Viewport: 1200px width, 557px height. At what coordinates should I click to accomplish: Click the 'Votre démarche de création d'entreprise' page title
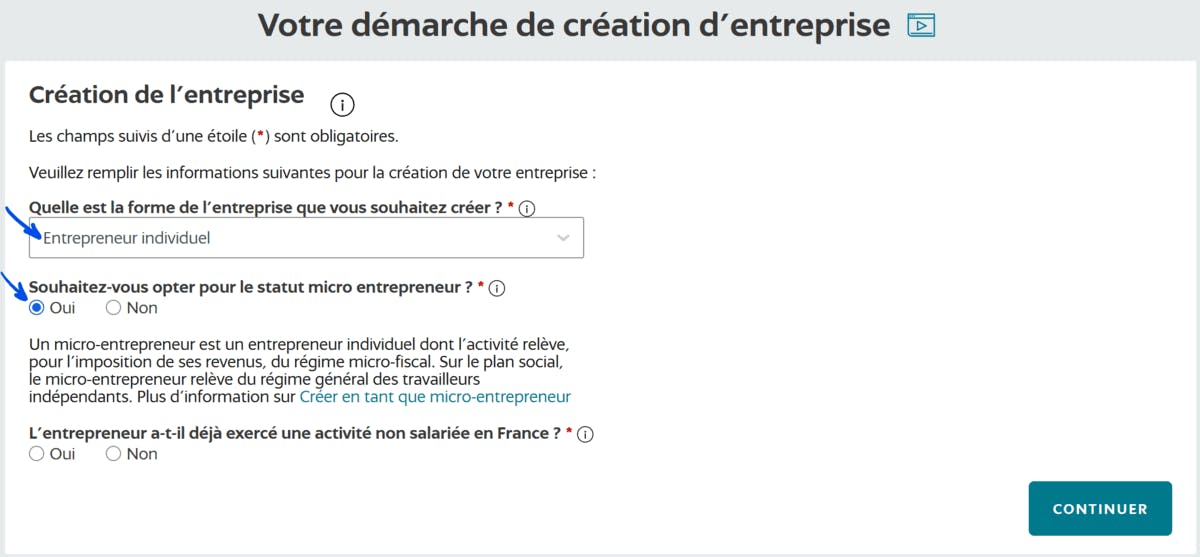coord(573,25)
